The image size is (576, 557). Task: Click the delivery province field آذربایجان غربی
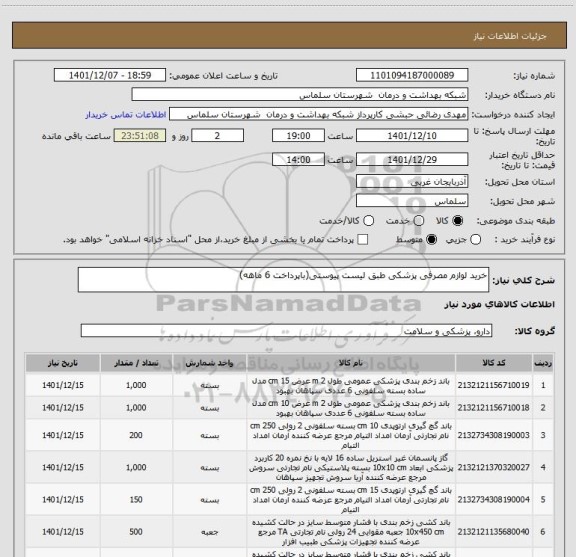pos(412,182)
